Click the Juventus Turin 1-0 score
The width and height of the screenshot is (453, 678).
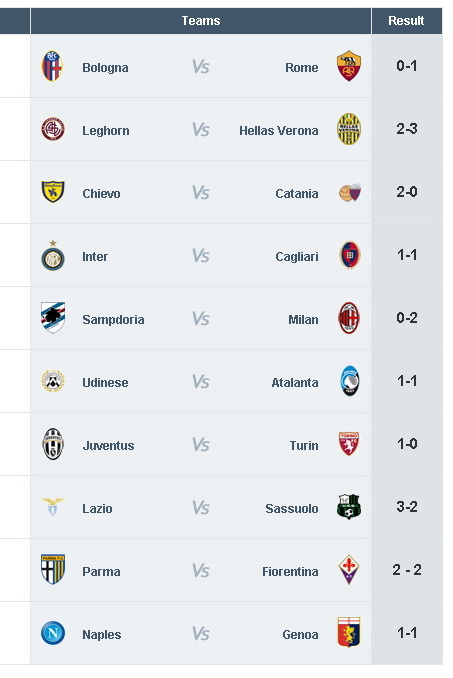[407, 444]
